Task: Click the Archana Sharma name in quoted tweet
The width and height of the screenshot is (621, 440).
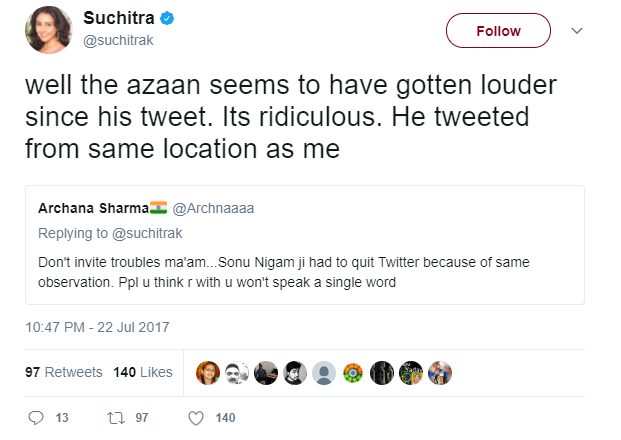Action: [x=92, y=209]
